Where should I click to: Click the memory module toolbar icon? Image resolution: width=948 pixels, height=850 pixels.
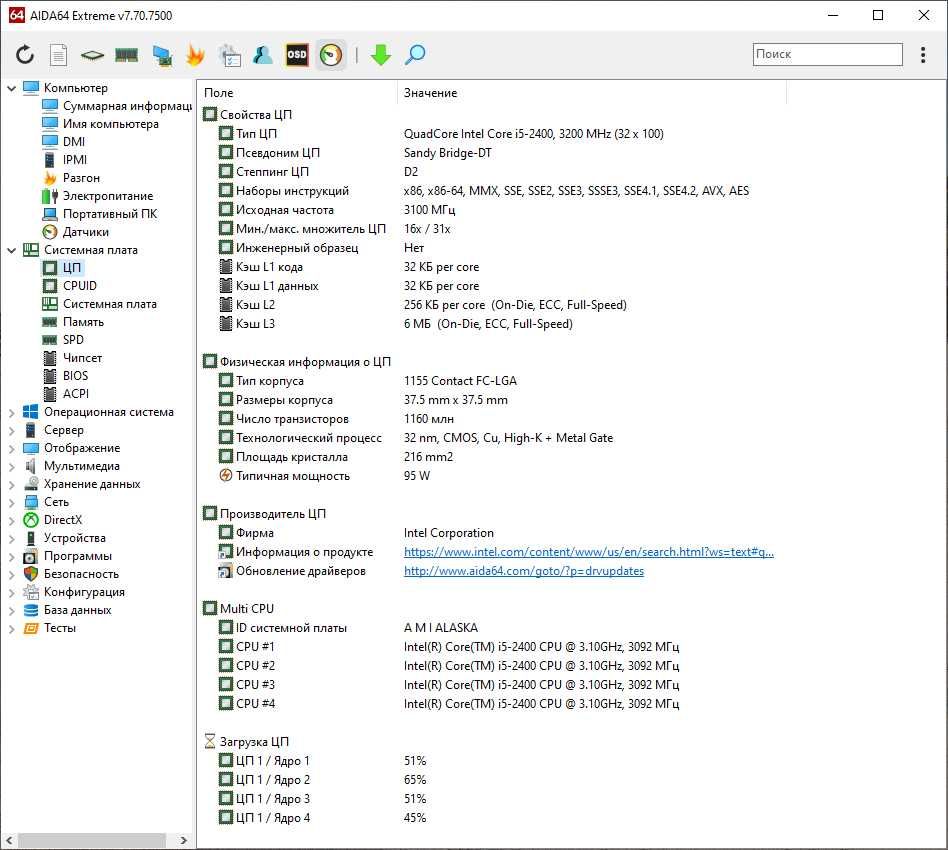[x=126, y=56]
